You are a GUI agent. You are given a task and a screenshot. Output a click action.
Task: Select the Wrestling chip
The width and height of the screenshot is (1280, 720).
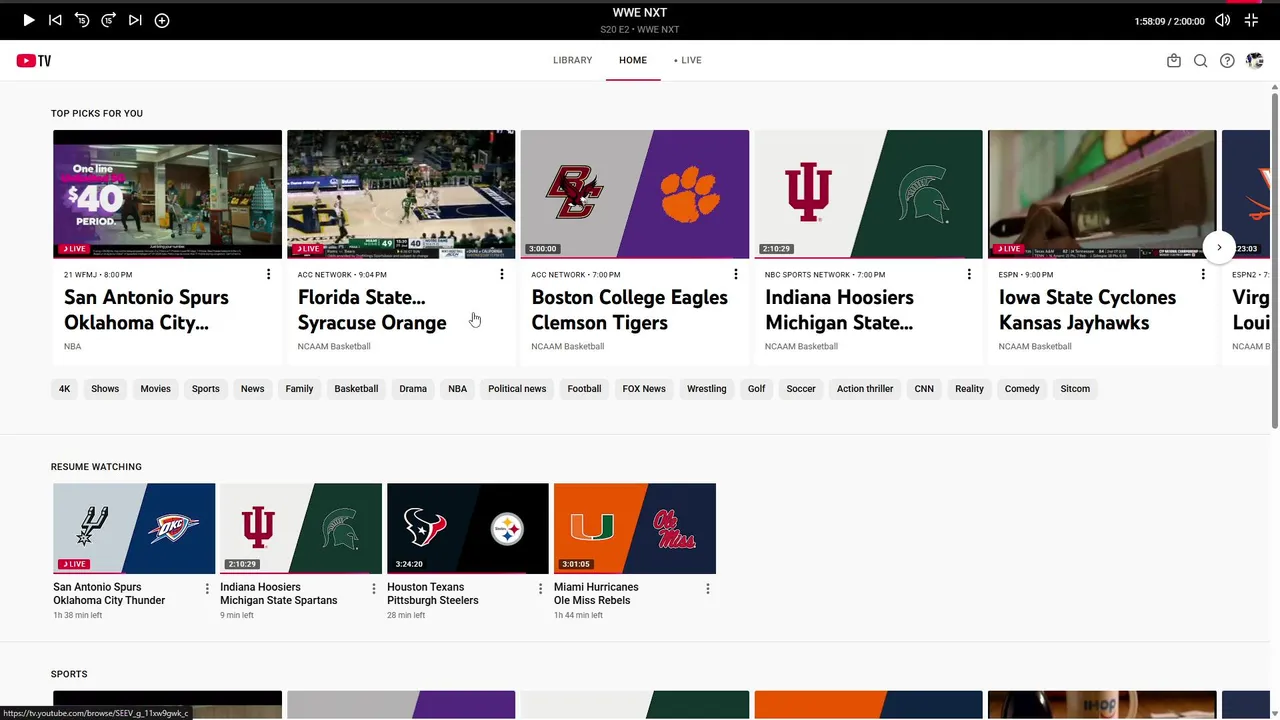(707, 389)
